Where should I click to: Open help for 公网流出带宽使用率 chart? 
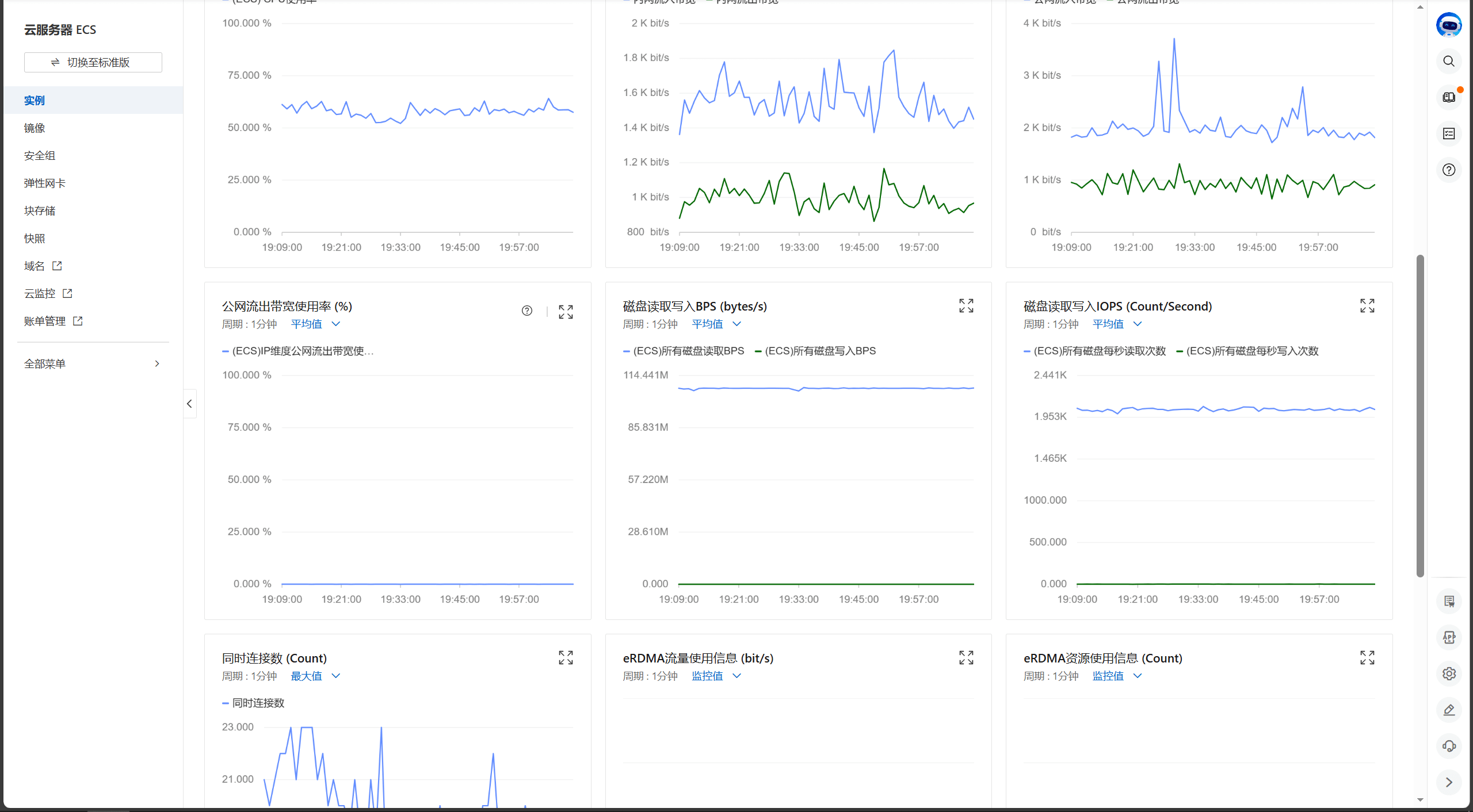point(526,311)
